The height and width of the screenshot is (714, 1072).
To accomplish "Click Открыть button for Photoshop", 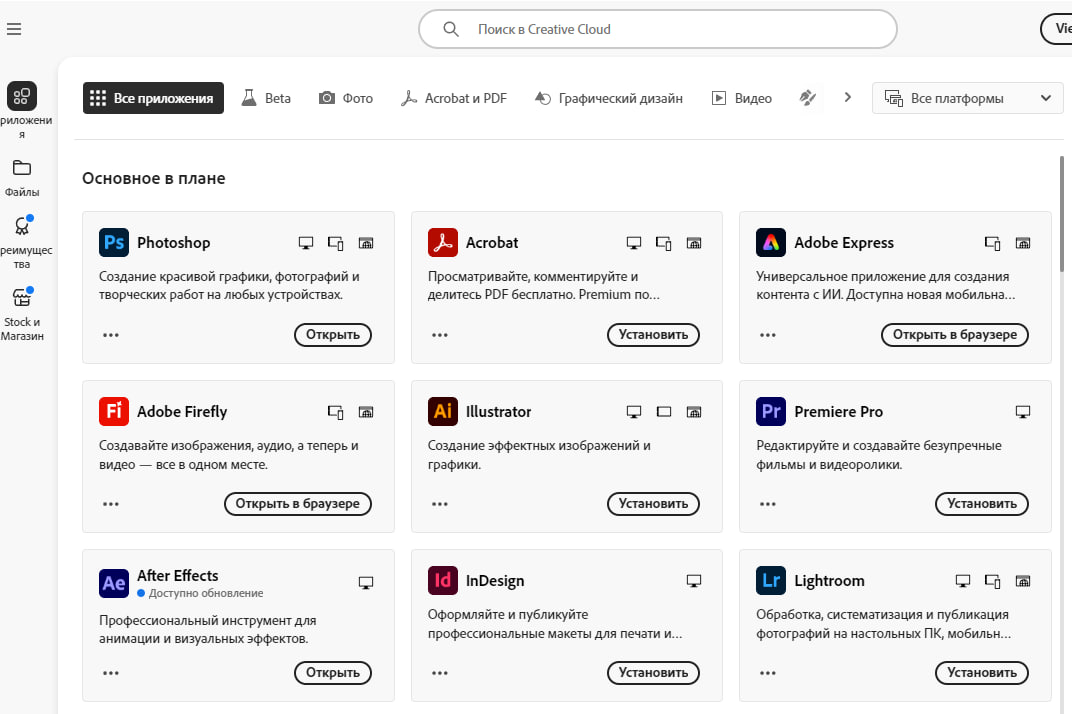I will tap(333, 335).
